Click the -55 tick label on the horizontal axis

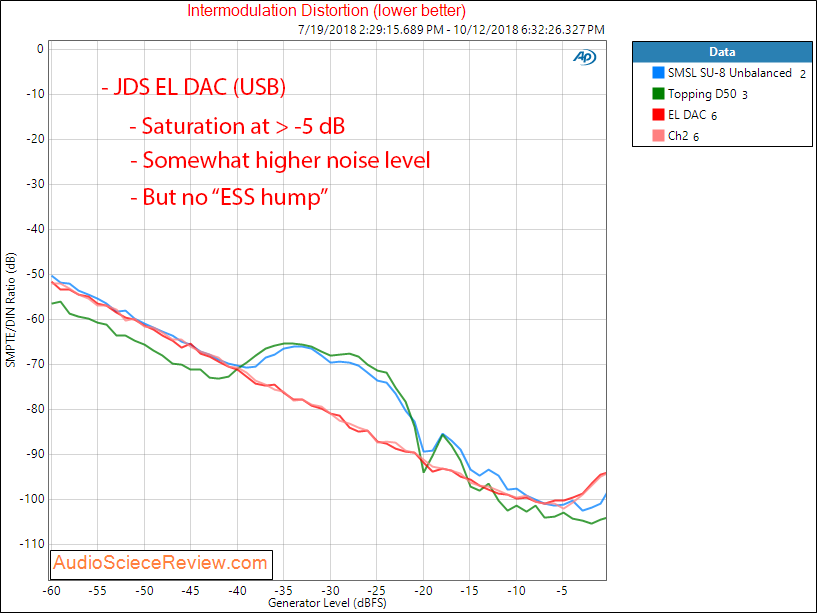coord(97,591)
